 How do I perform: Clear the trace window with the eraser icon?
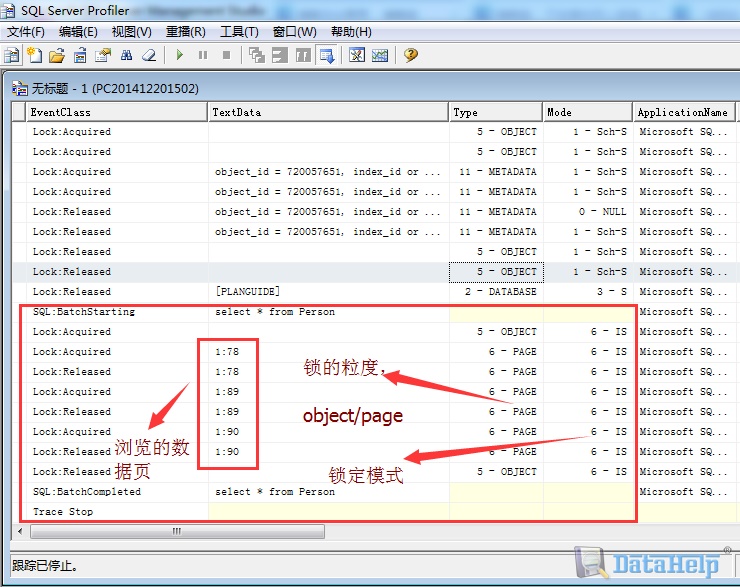[x=149, y=55]
